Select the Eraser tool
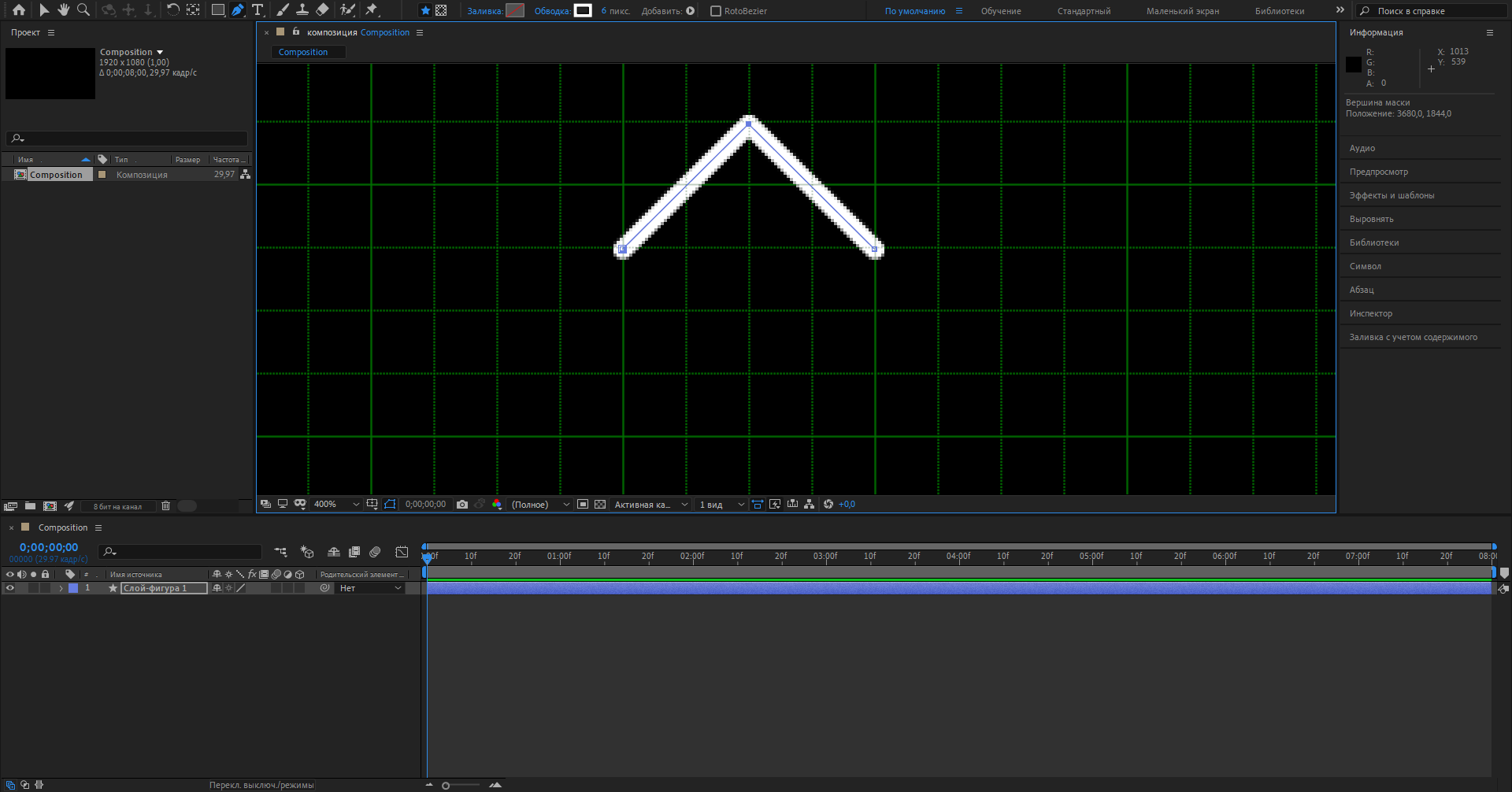Screen dimensions: 1512x792 pos(322,10)
